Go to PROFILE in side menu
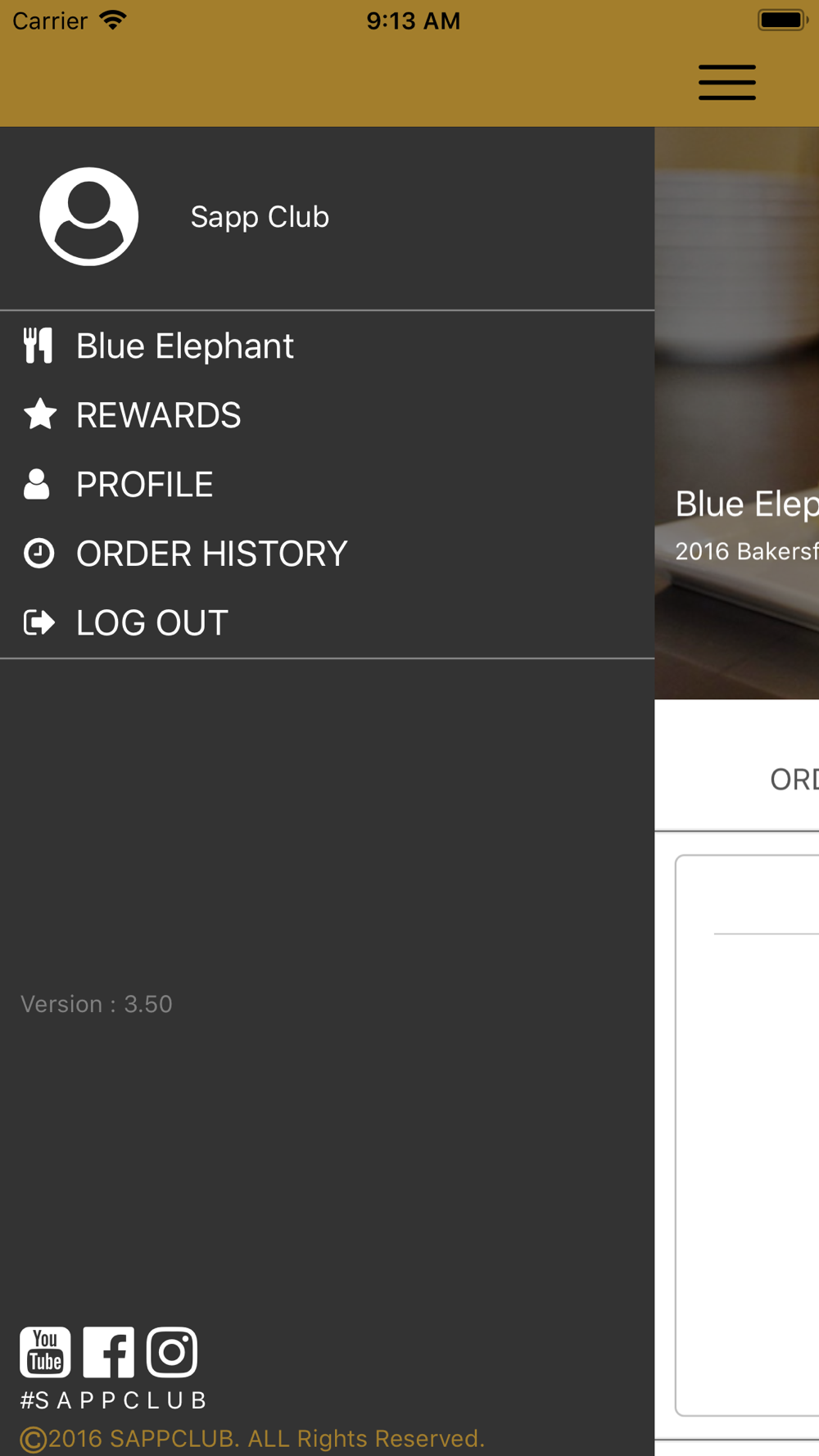The height and width of the screenshot is (1456, 819). [328, 484]
